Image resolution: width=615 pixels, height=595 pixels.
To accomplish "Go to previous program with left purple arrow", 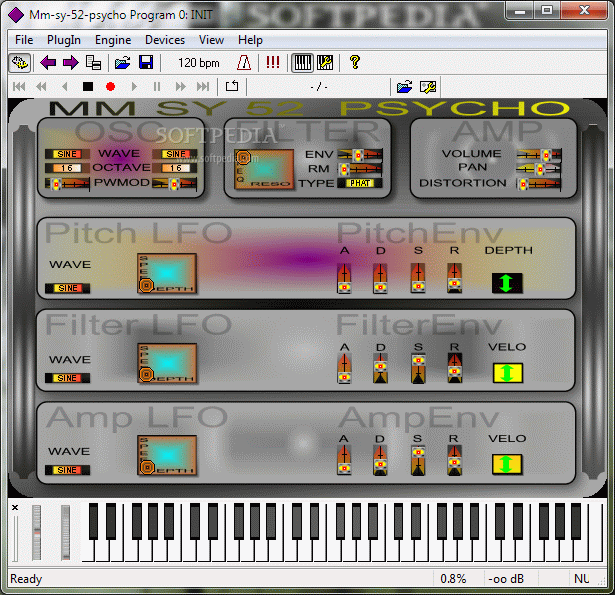I will pyautogui.click(x=48, y=63).
